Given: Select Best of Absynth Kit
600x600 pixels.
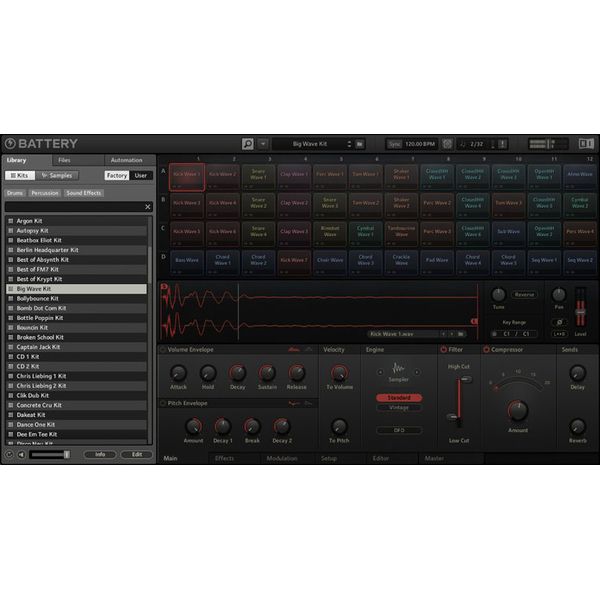Looking at the screenshot, I should 77,260.
